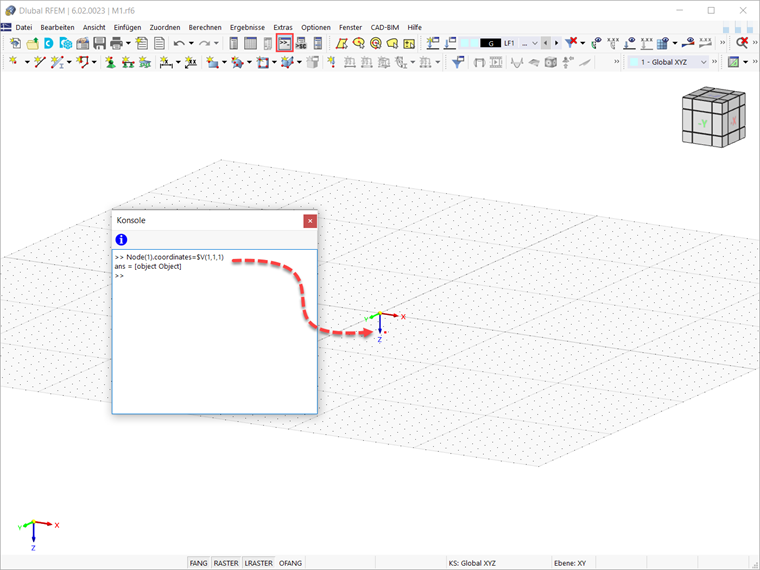Click the blue info icon in Konsole
This screenshot has height=570, width=760.
tap(121, 239)
